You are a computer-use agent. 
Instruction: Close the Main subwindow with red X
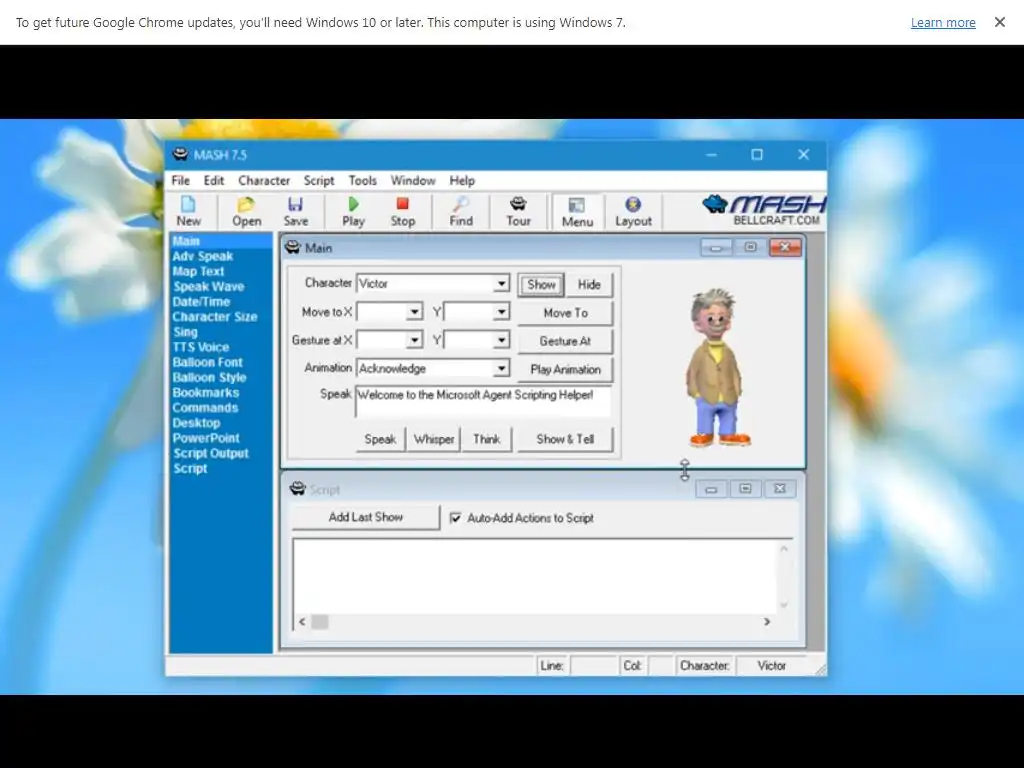(x=785, y=248)
